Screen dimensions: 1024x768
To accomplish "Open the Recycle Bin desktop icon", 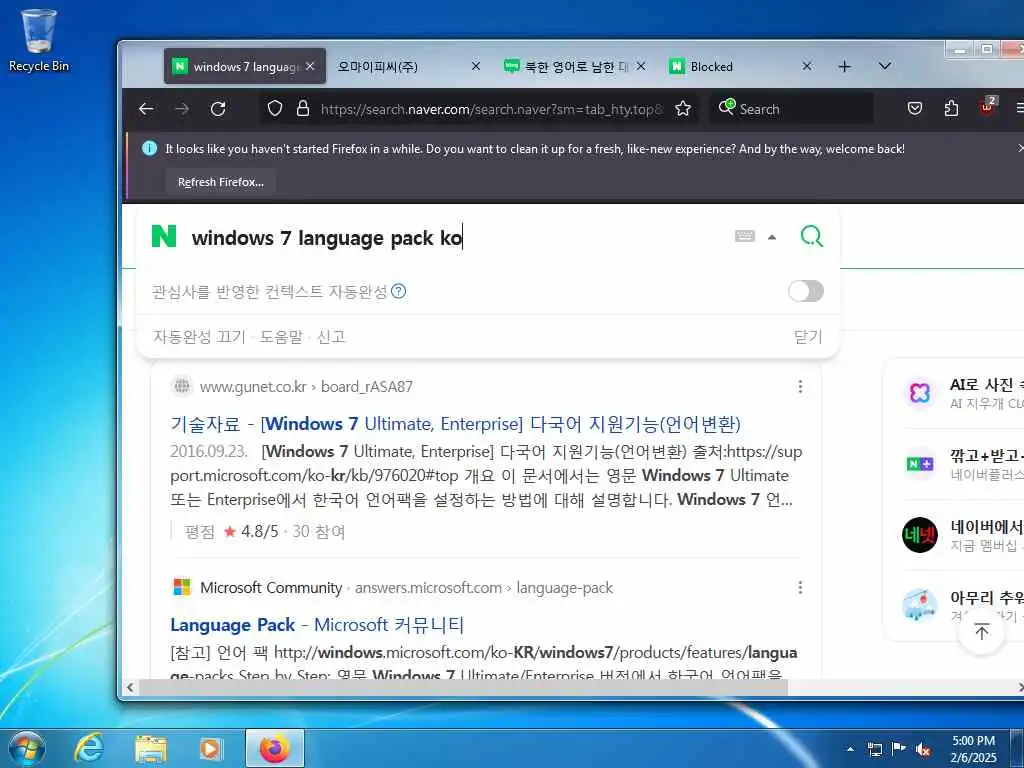I will click(x=38, y=40).
